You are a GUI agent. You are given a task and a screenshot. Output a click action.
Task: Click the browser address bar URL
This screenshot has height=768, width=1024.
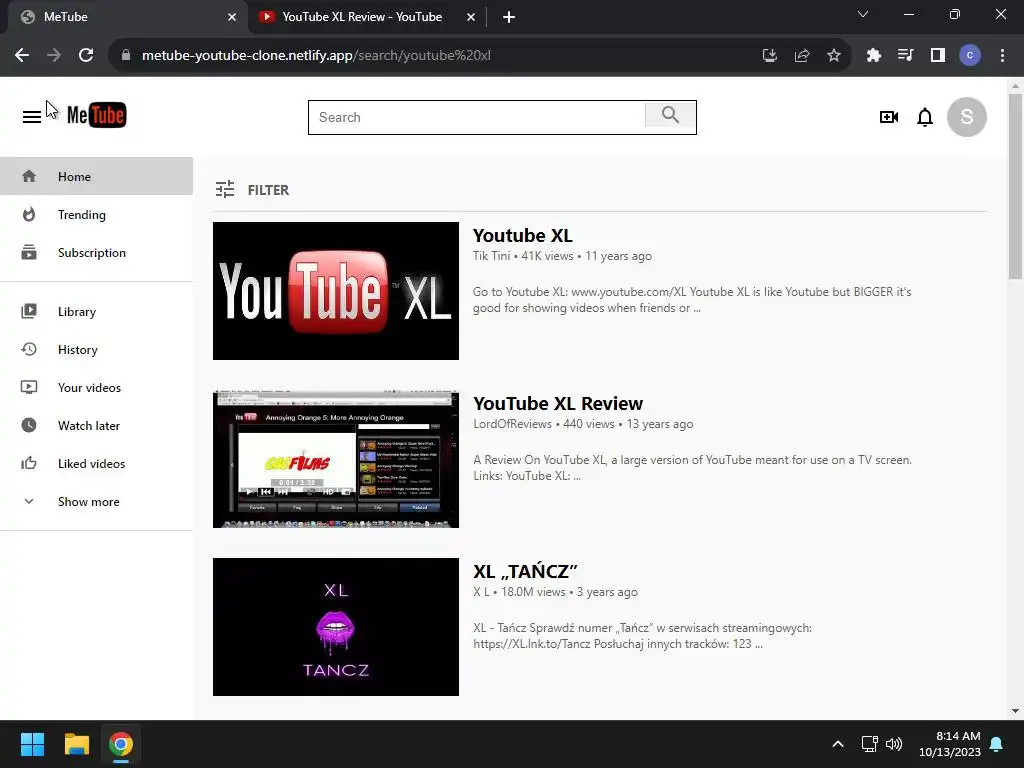click(x=316, y=56)
